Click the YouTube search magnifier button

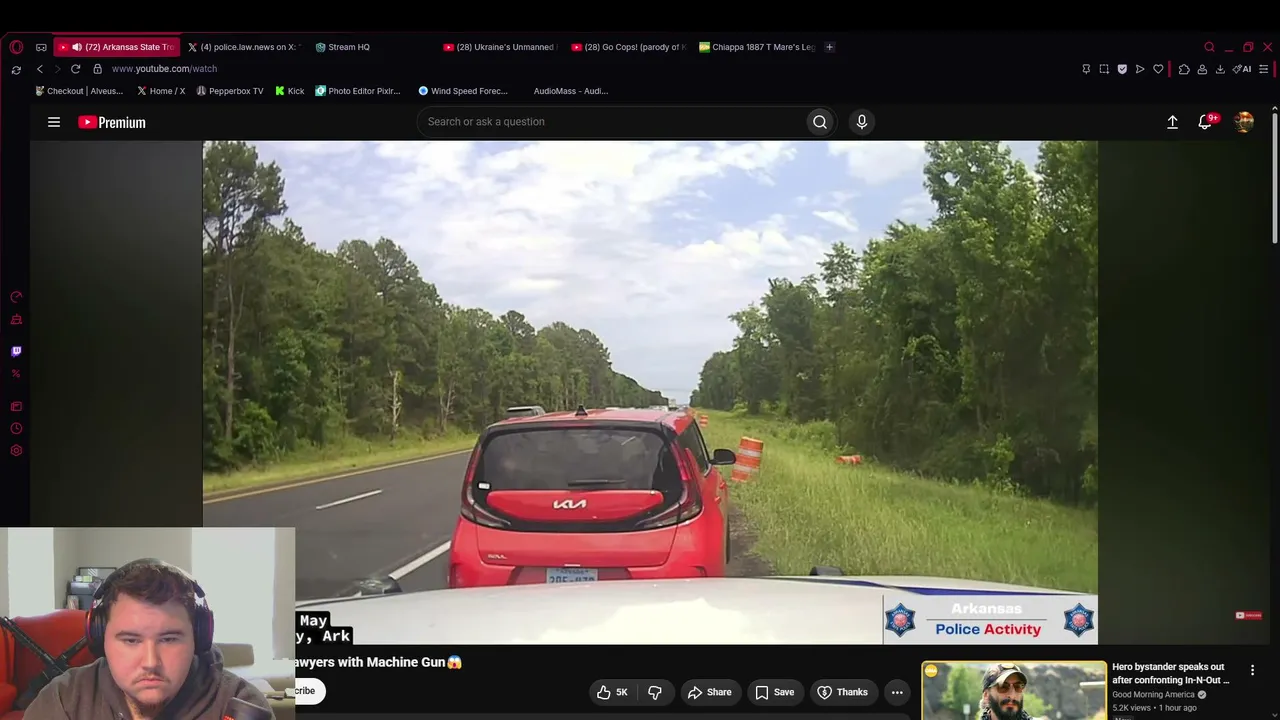[x=820, y=122]
